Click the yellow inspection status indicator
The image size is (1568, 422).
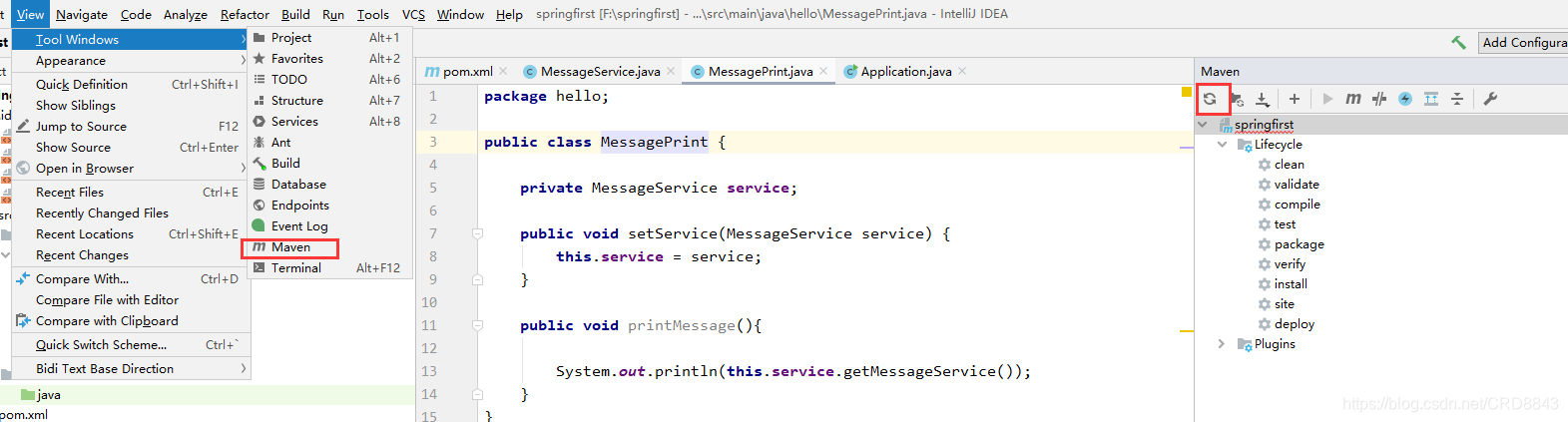(1187, 93)
